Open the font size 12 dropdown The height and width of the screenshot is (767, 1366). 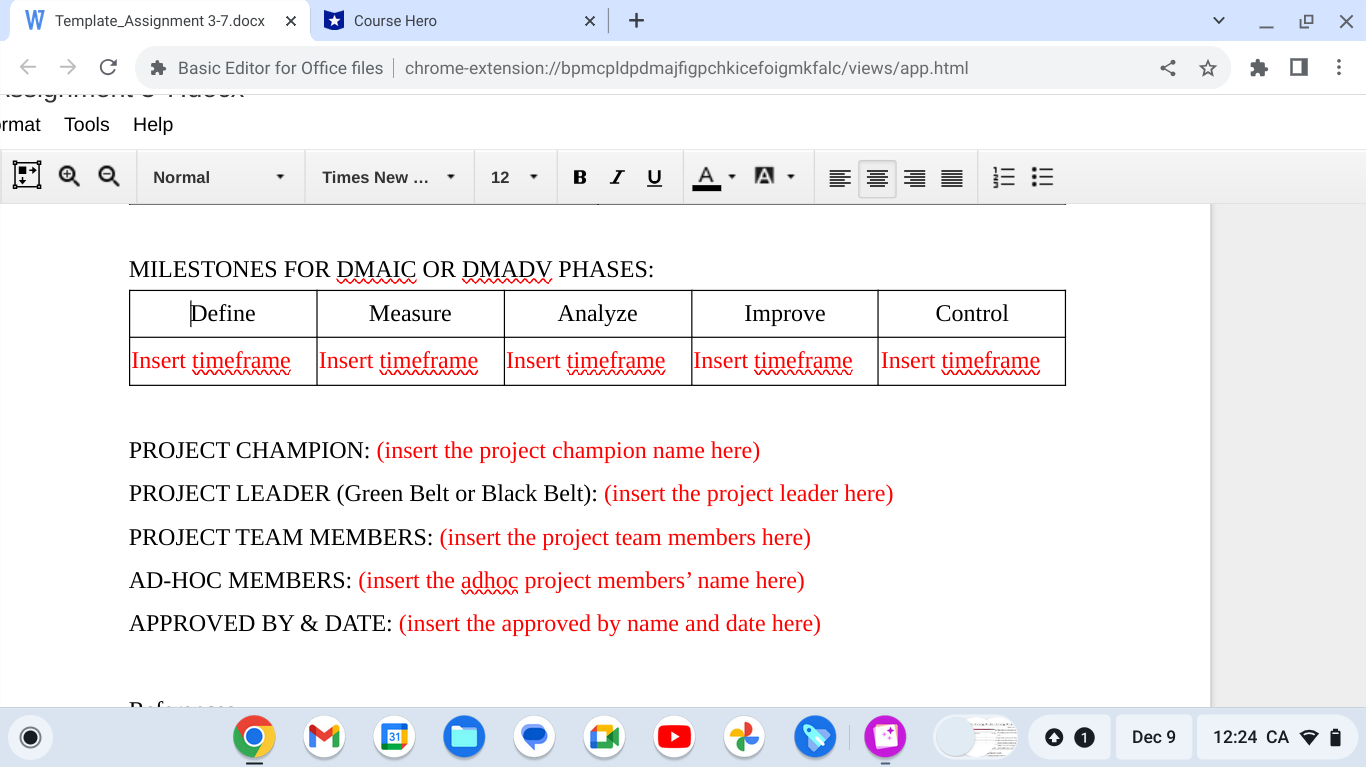(515, 177)
